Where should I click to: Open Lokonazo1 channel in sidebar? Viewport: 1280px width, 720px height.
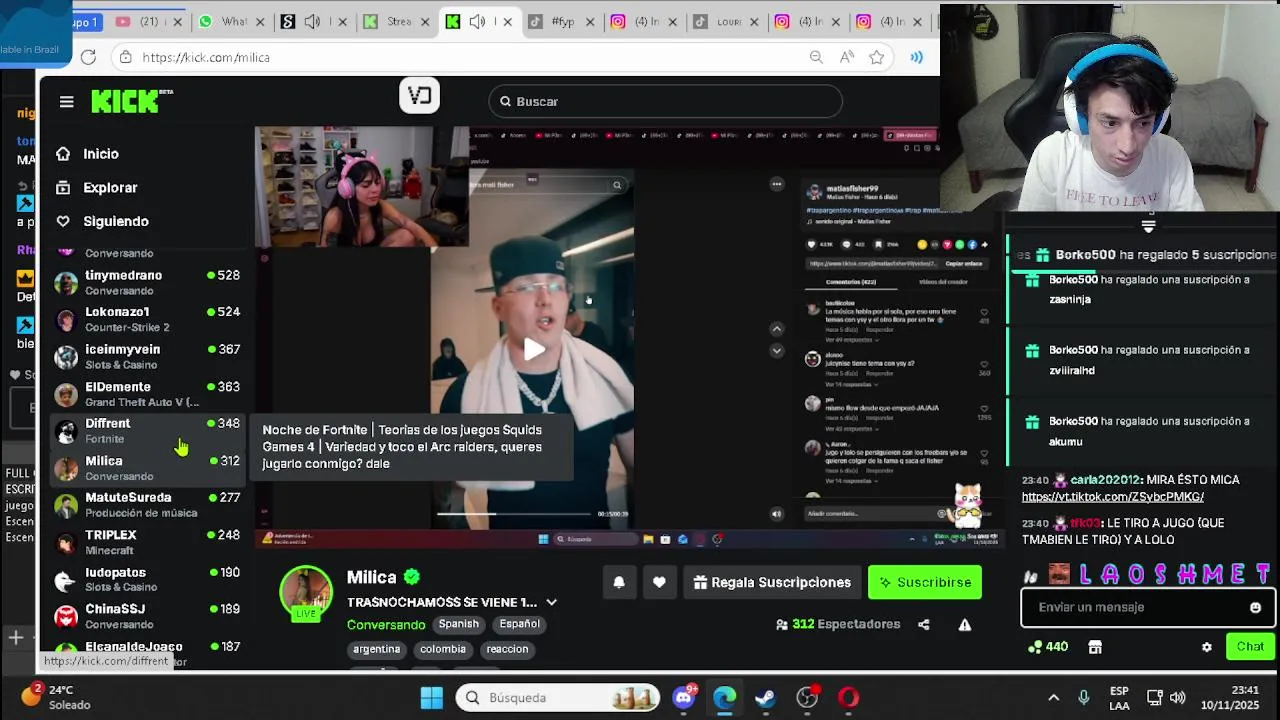[x=148, y=319]
